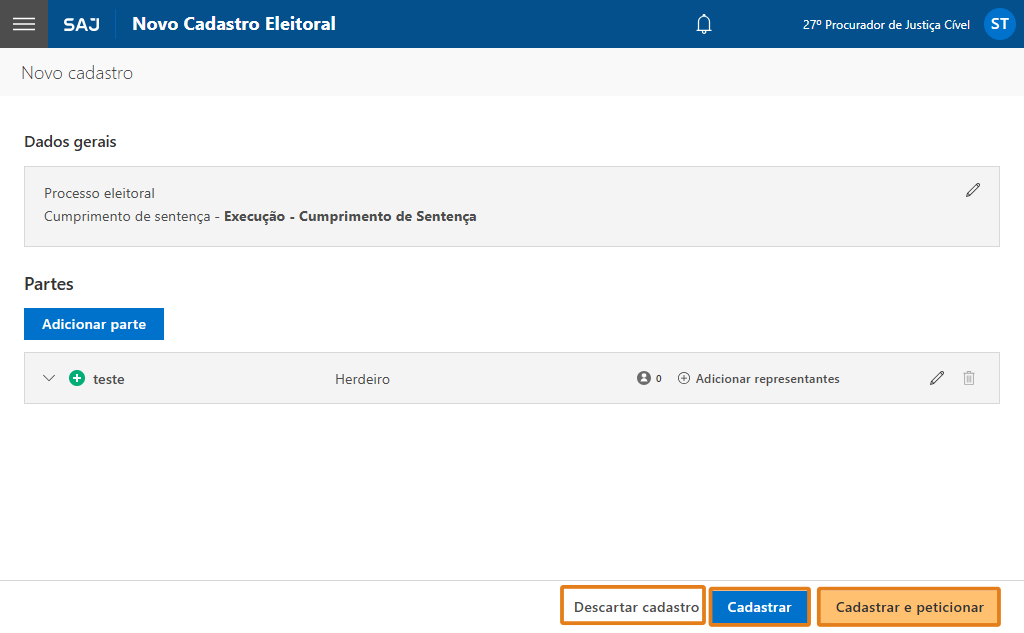This screenshot has height=633, width=1024.
Task: Expand the teste party row chevron
Action: (49, 379)
